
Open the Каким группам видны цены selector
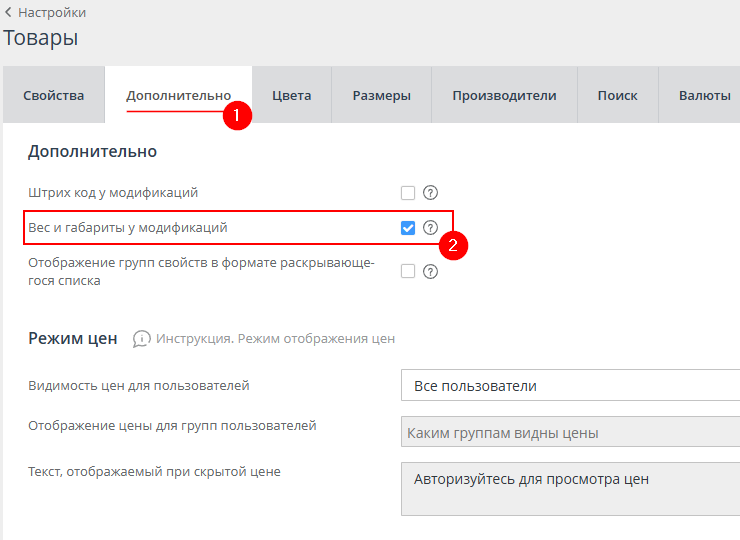[x=570, y=433]
